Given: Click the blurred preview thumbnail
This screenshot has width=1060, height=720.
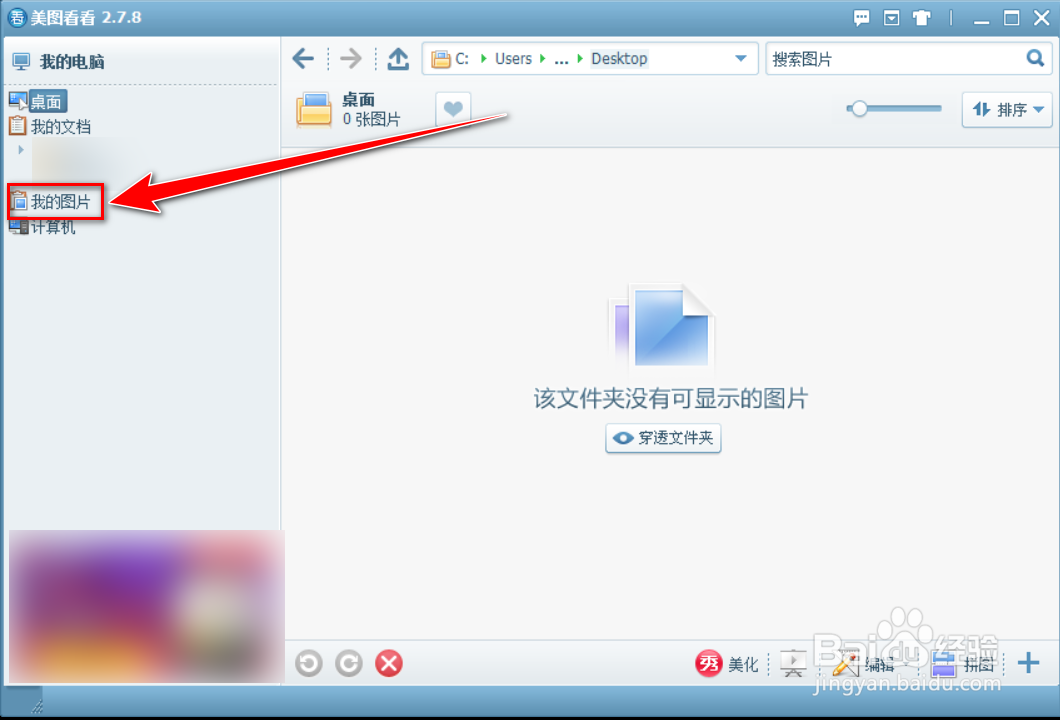Looking at the screenshot, I should [x=146, y=606].
